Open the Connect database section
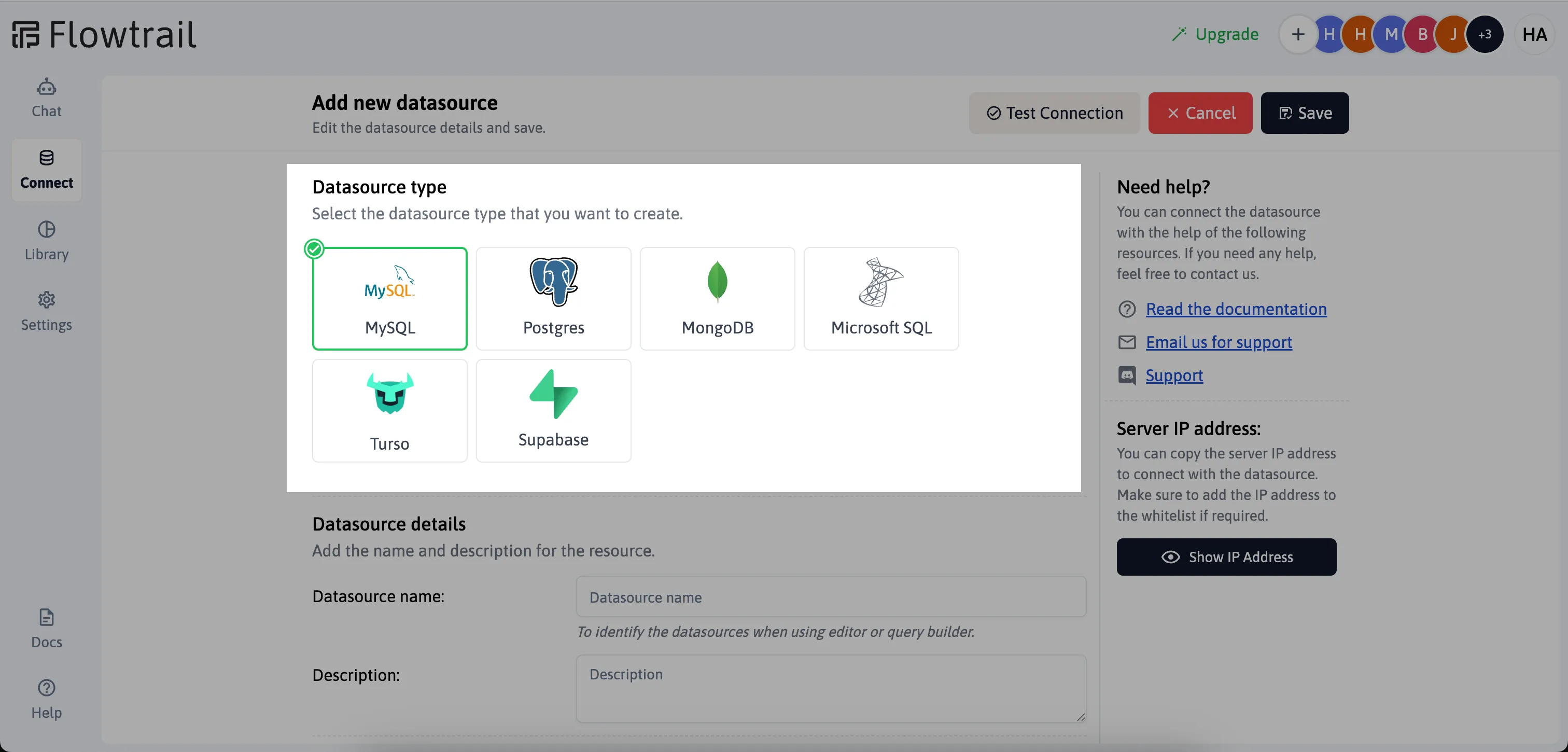 point(46,170)
